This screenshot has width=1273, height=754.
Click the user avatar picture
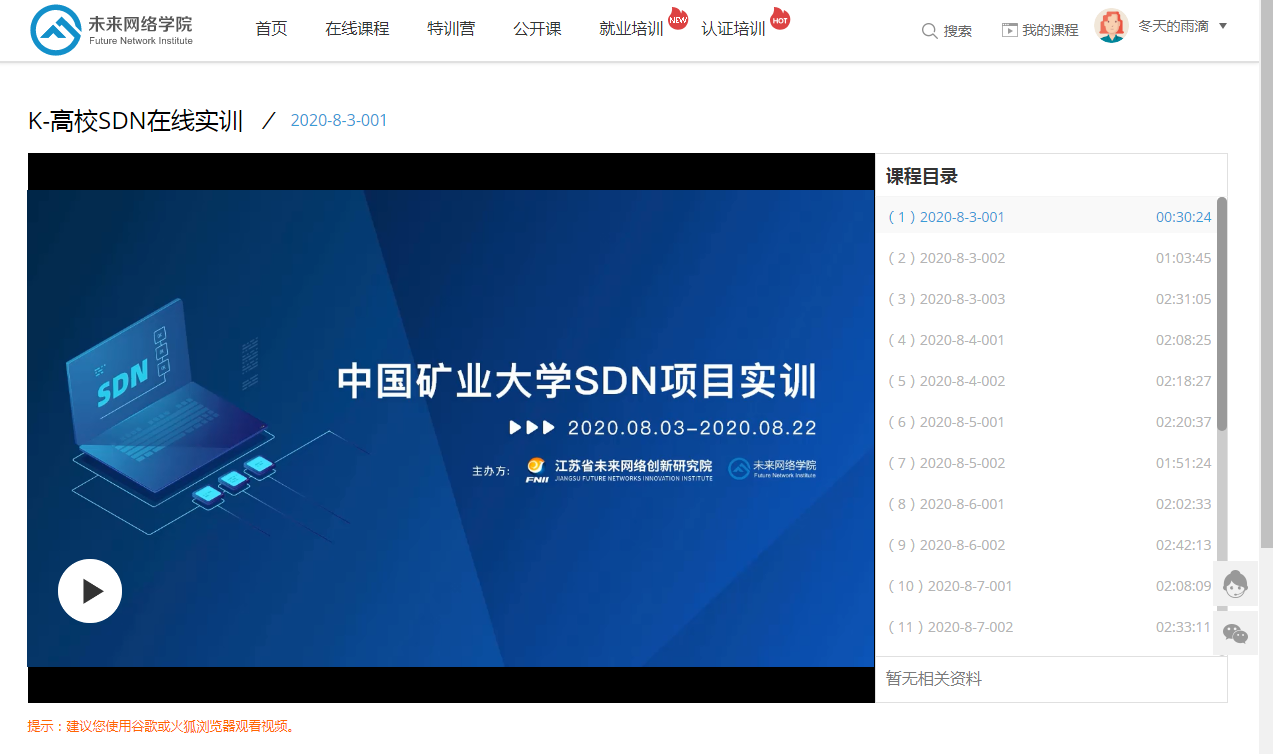point(1111,26)
